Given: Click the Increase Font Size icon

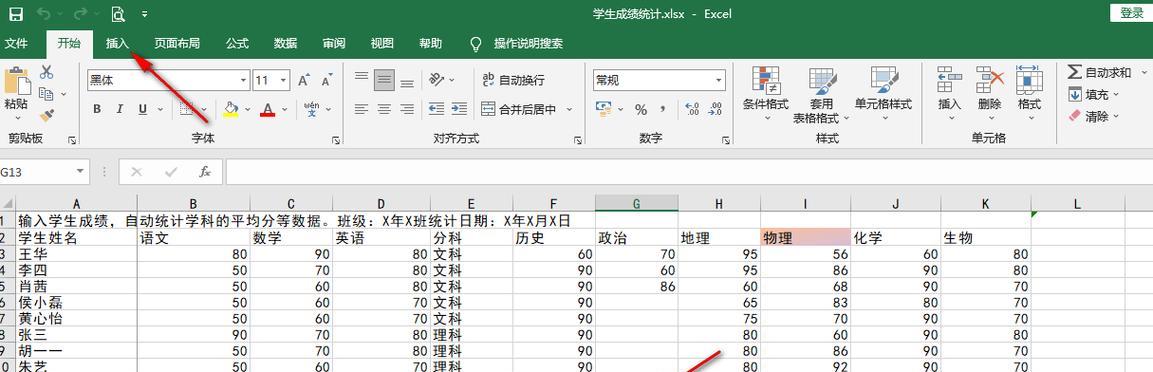Looking at the screenshot, I should point(304,79).
